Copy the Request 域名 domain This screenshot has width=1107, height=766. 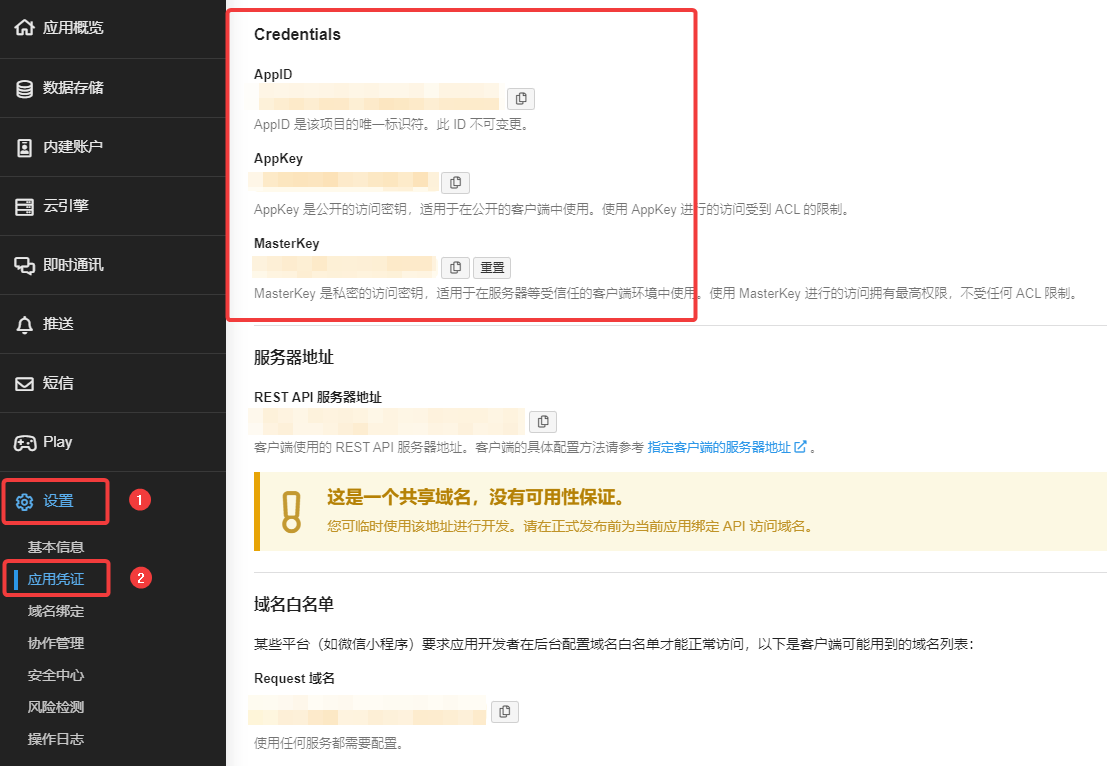(x=504, y=711)
